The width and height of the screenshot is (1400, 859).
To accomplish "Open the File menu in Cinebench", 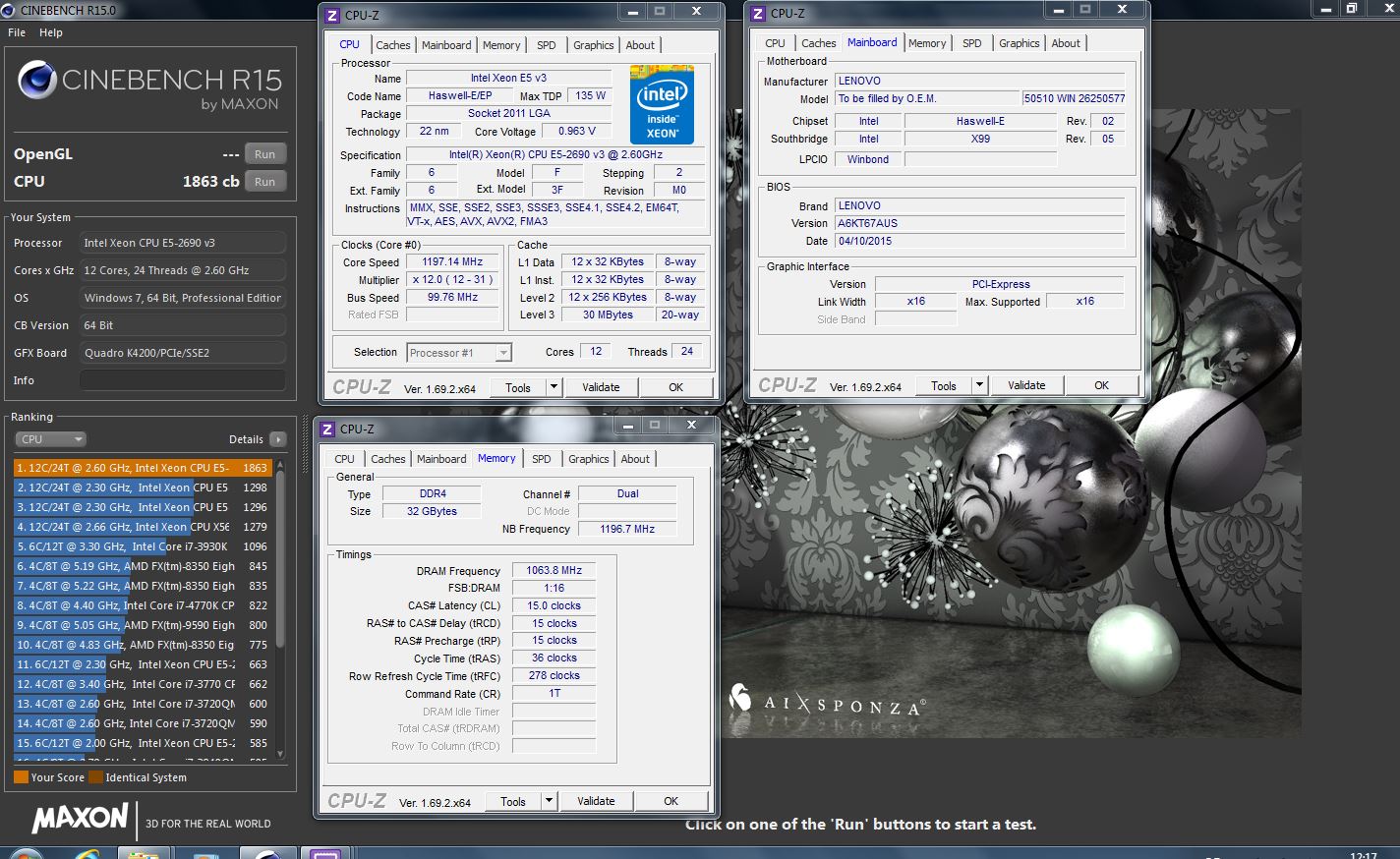I will pyautogui.click(x=17, y=32).
